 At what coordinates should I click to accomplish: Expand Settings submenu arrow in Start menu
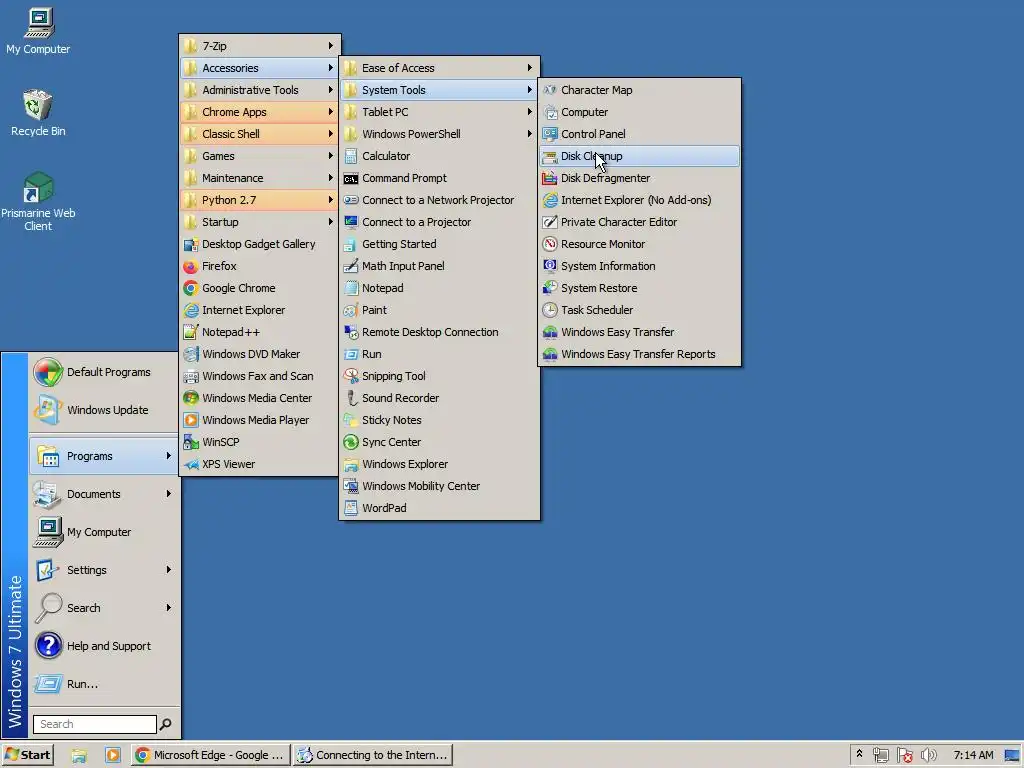[x=168, y=569]
